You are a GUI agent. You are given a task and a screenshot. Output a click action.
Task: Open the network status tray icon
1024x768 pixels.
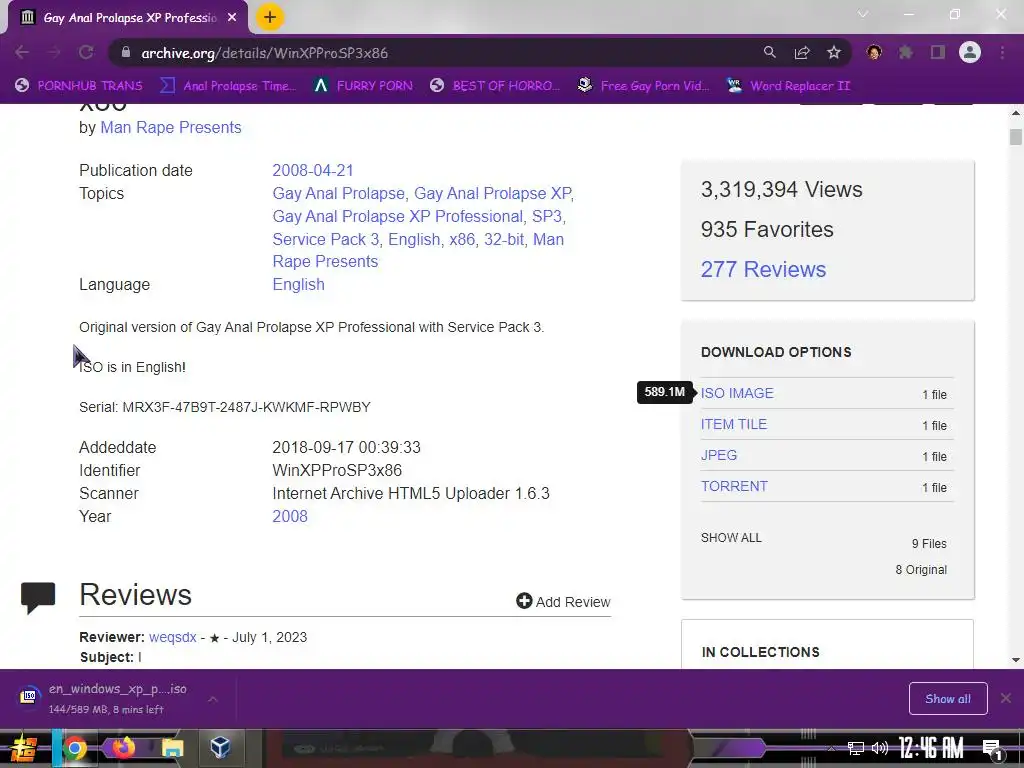(856, 748)
